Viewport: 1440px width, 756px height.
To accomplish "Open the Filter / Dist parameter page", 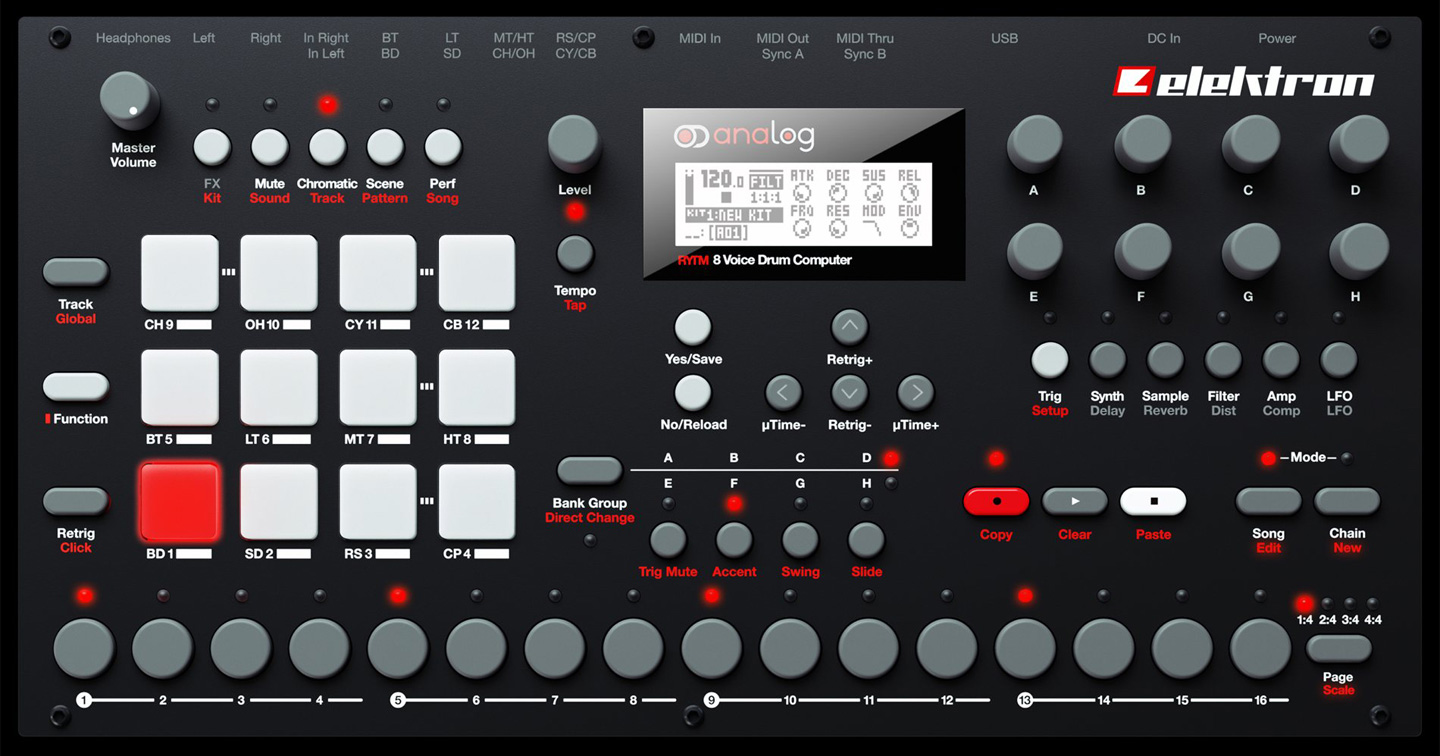I will [1223, 359].
